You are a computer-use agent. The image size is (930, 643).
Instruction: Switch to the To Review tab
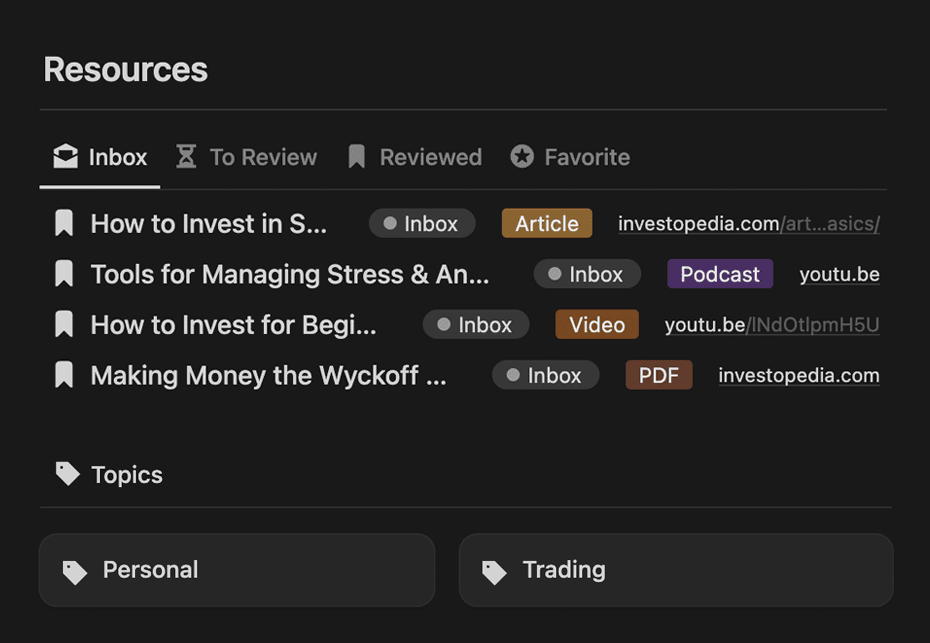[247, 157]
